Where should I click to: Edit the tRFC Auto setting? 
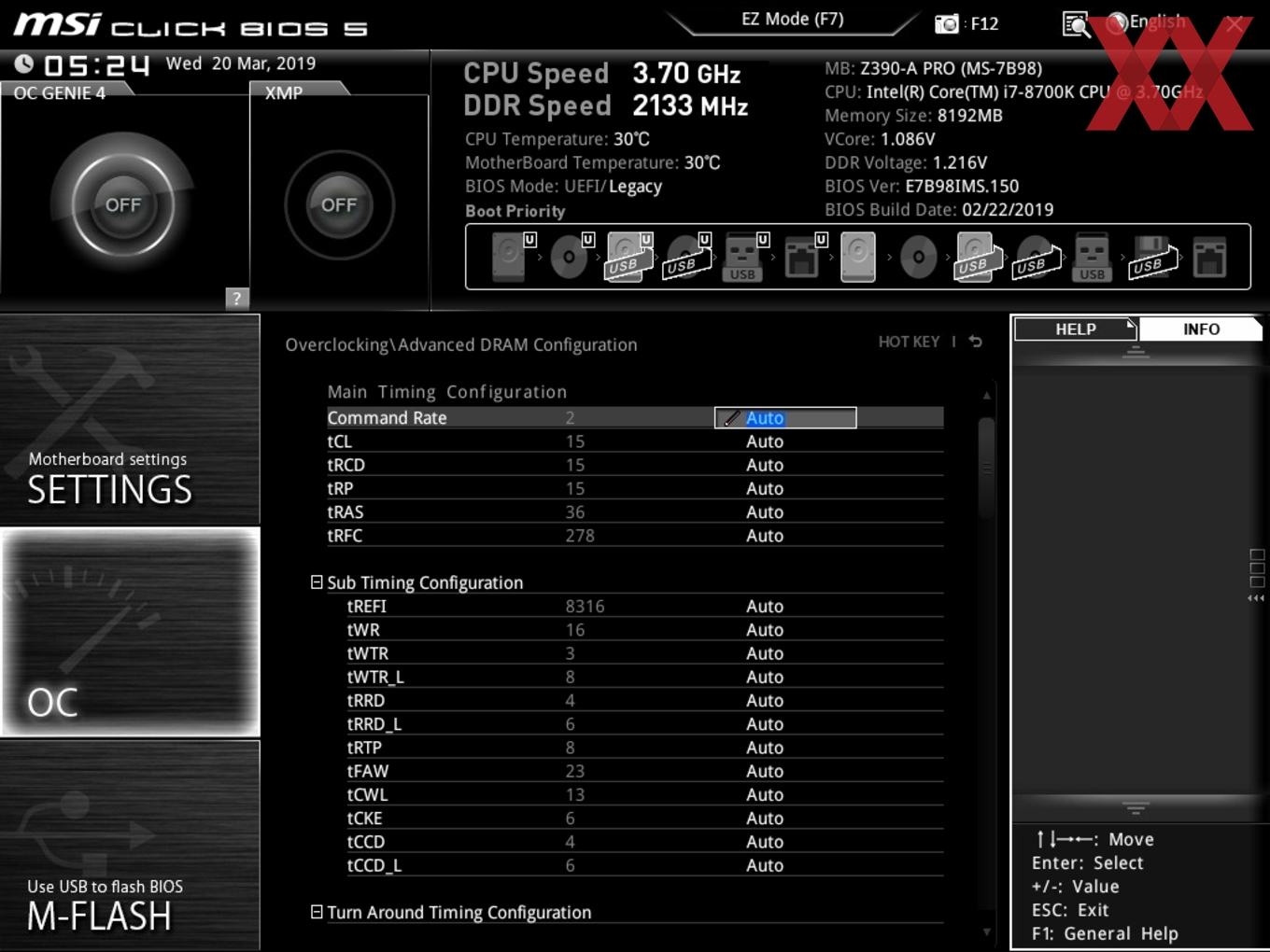[765, 536]
